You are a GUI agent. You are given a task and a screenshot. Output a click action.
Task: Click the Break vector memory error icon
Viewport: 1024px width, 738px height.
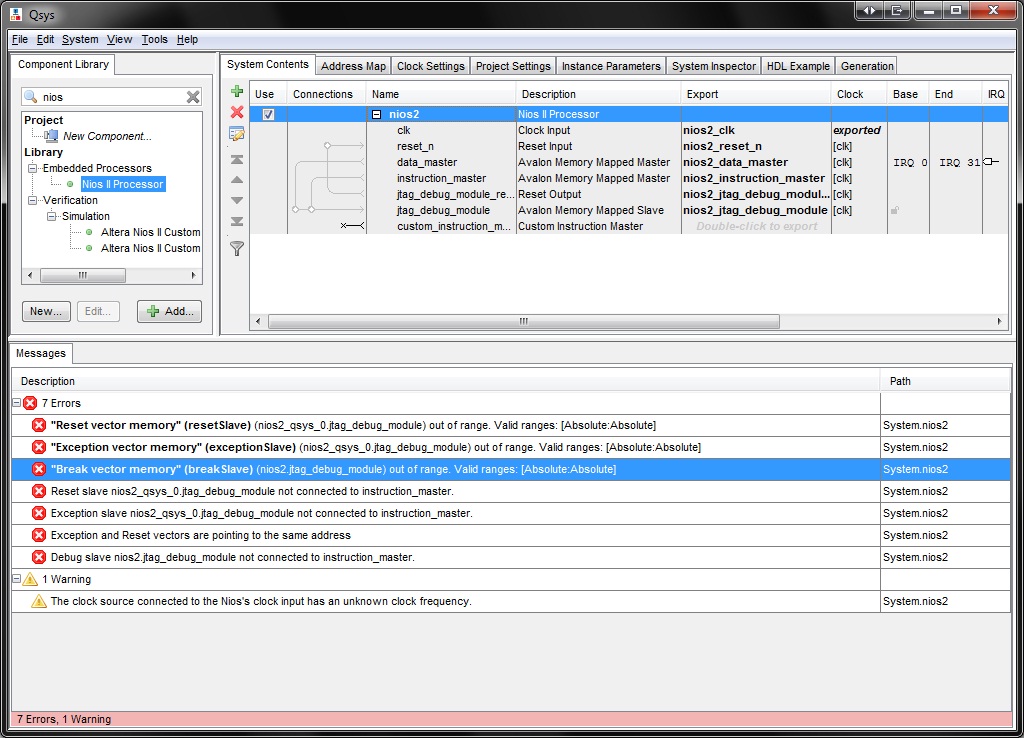[39, 469]
